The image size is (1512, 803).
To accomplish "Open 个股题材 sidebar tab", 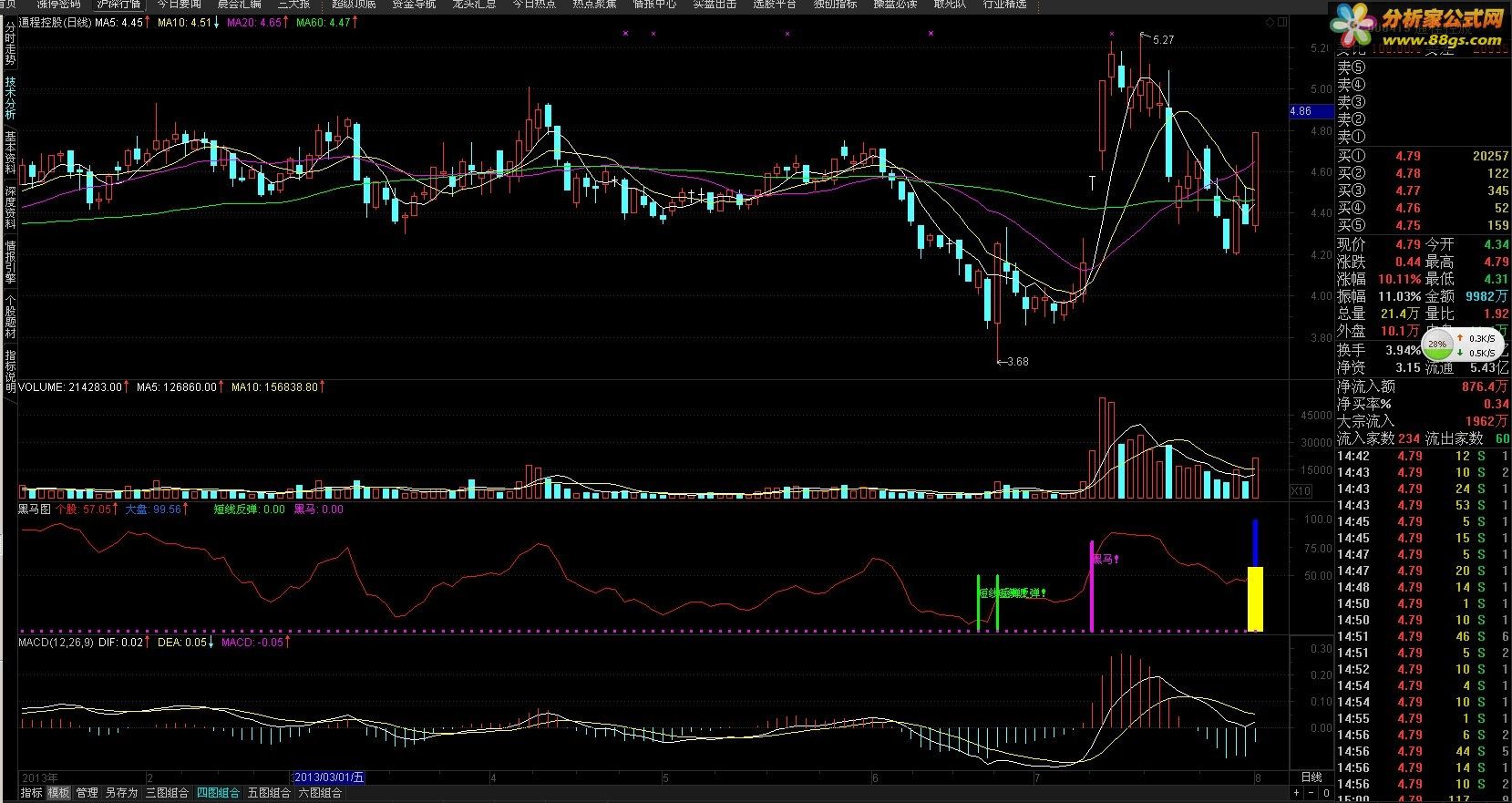I will (x=10, y=316).
